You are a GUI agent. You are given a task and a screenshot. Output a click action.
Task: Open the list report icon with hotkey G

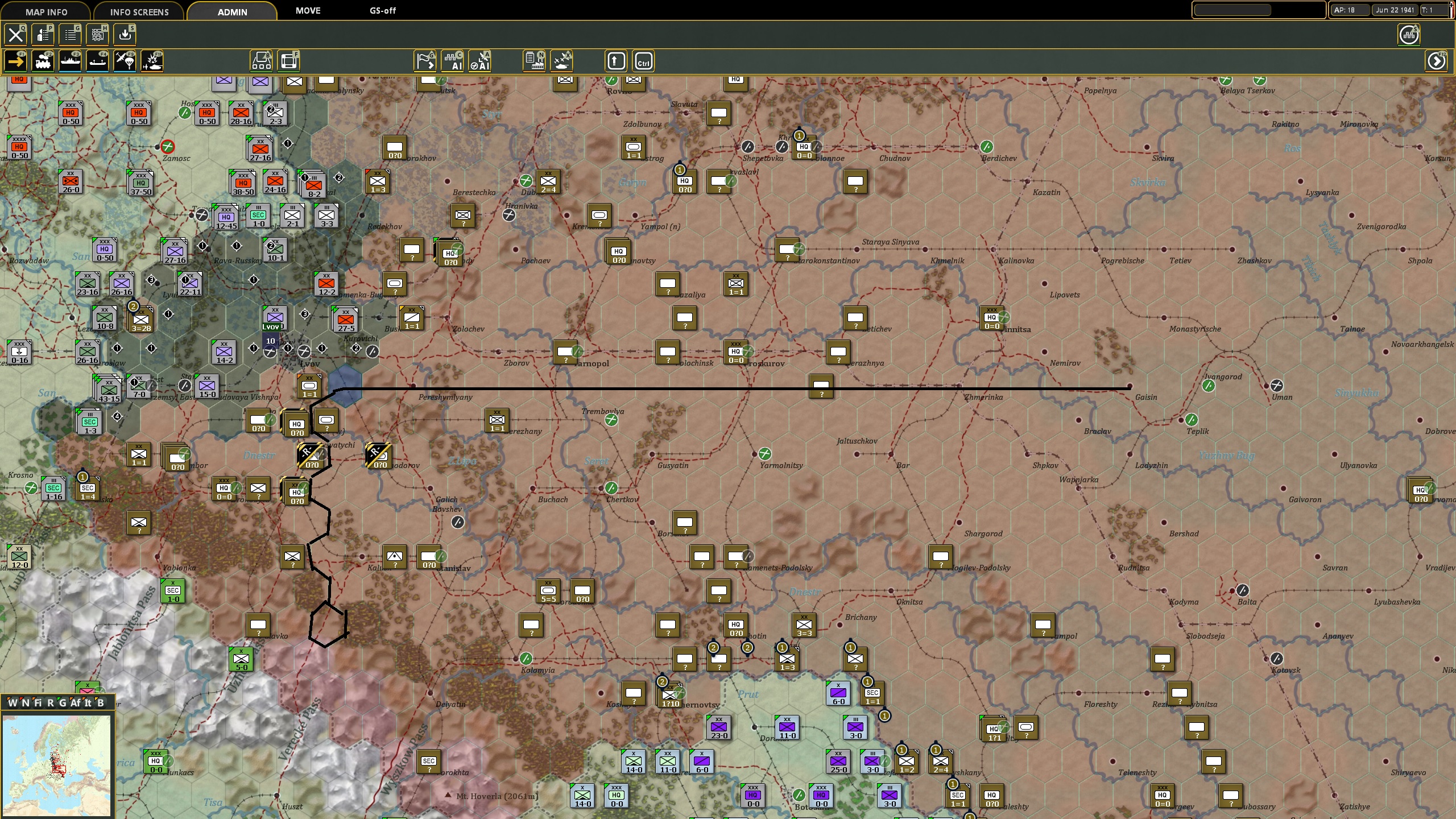pyautogui.click(x=71, y=35)
